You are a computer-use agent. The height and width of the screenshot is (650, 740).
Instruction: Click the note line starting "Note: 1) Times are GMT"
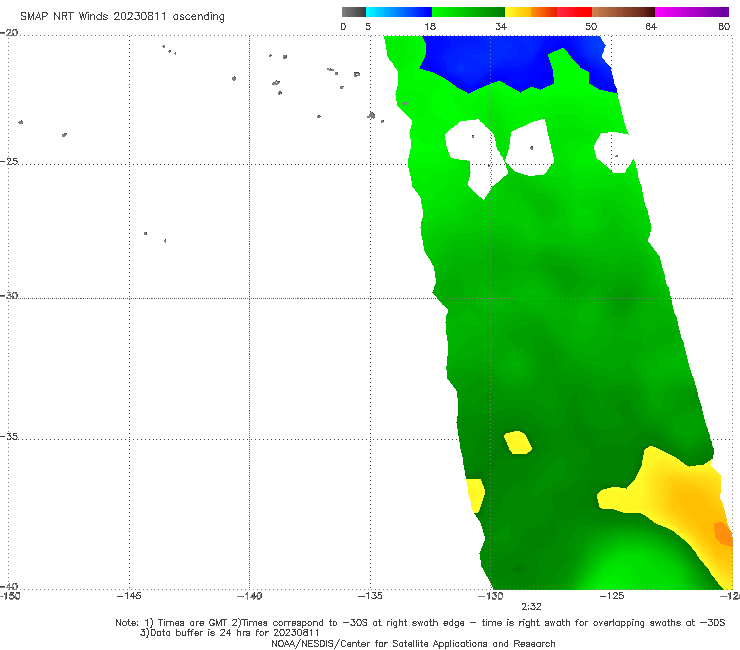click(x=420, y=623)
